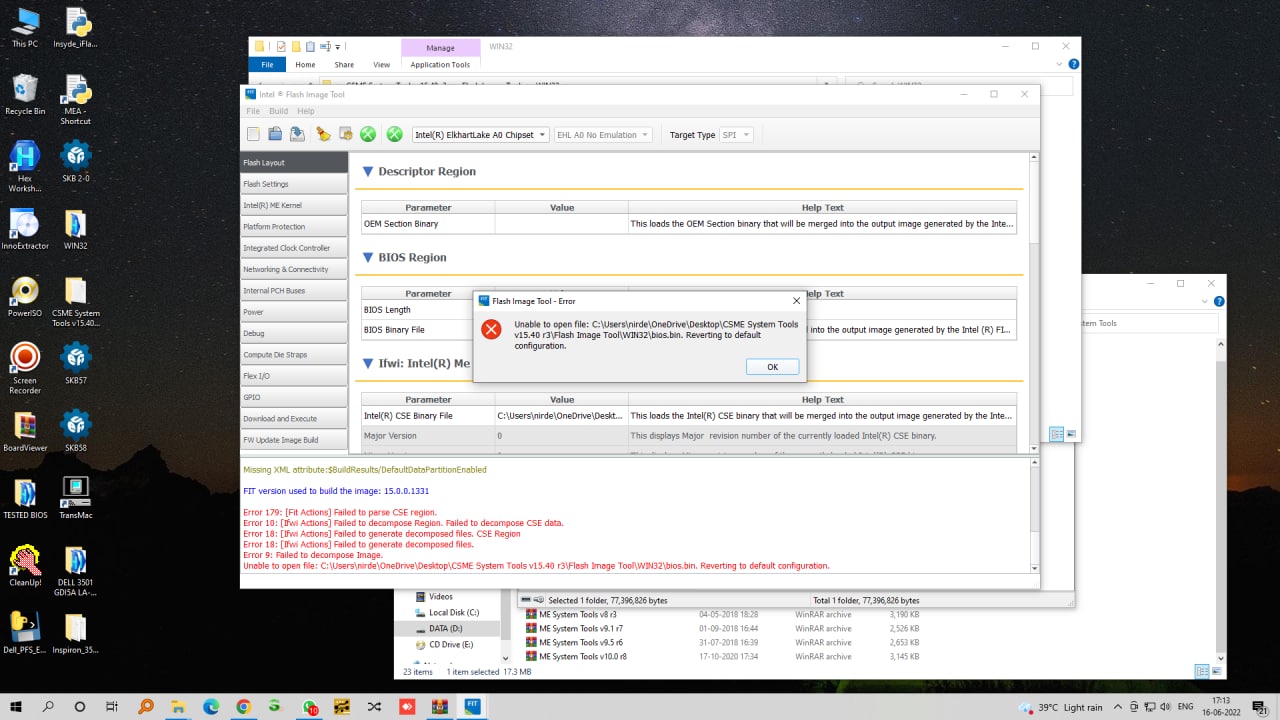Select the TESTED BIOS desktop icon
The height and width of the screenshot is (720, 1280).
25,498
